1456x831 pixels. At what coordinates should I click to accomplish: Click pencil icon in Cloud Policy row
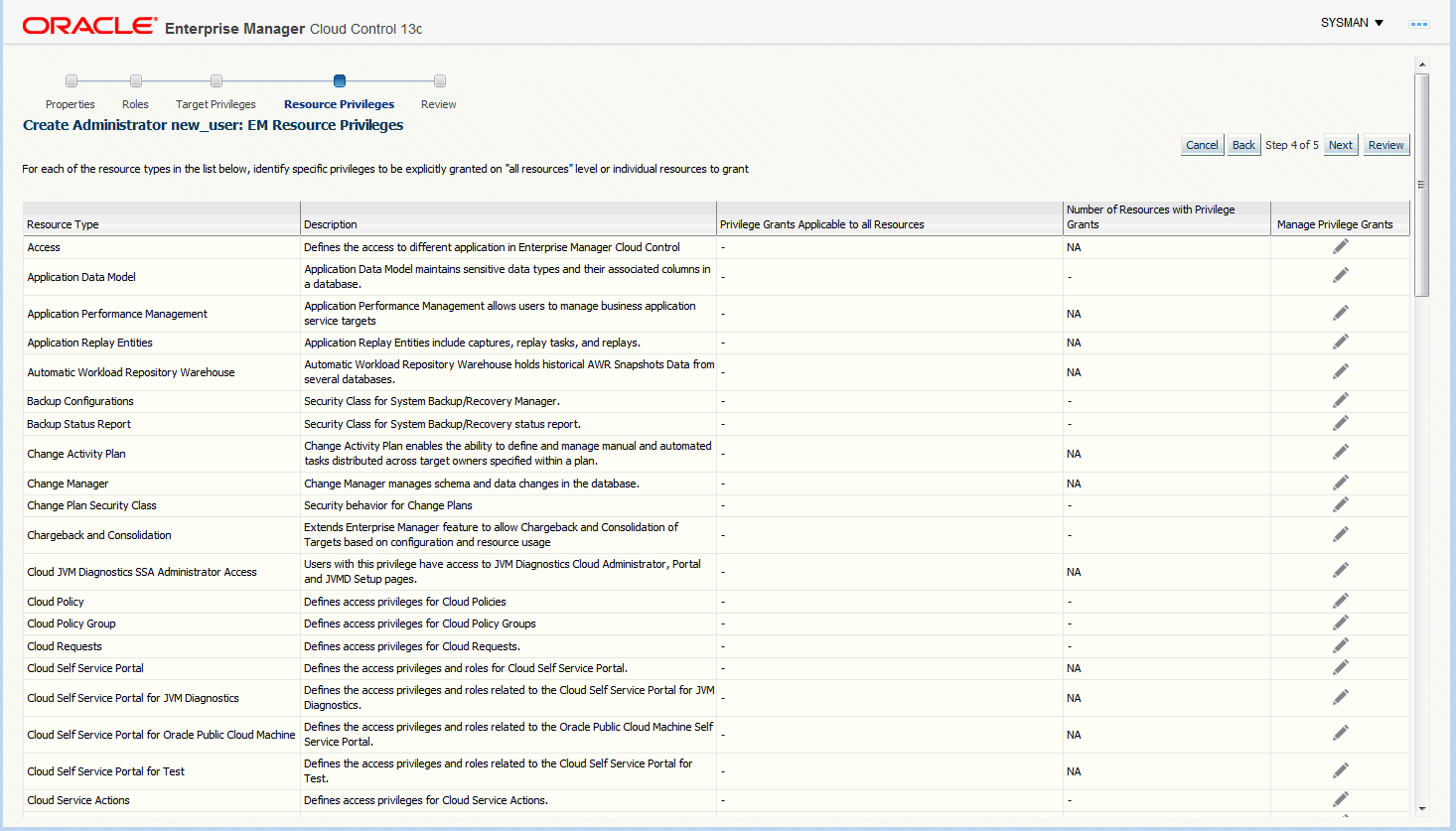click(x=1340, y=601)
